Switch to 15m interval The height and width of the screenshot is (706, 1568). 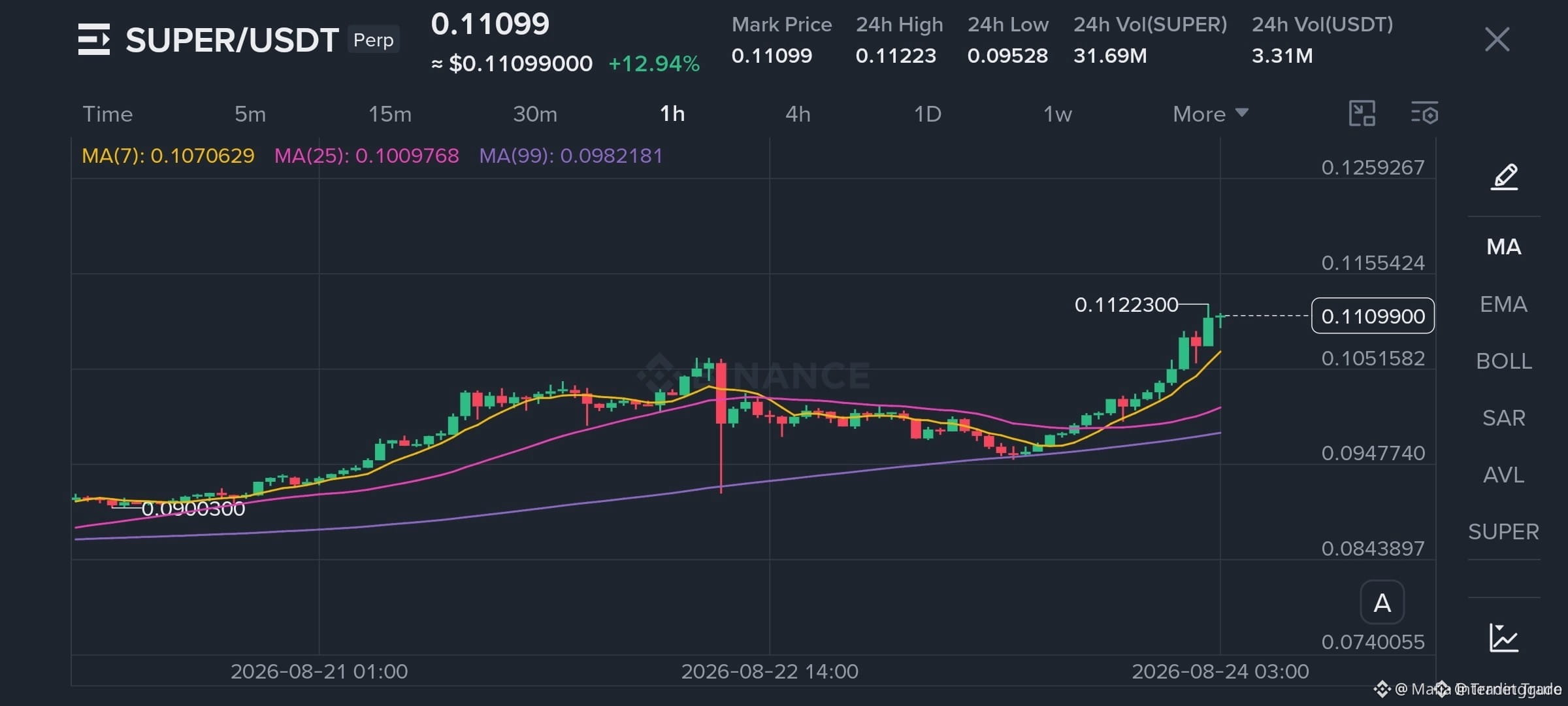(390, 114)
